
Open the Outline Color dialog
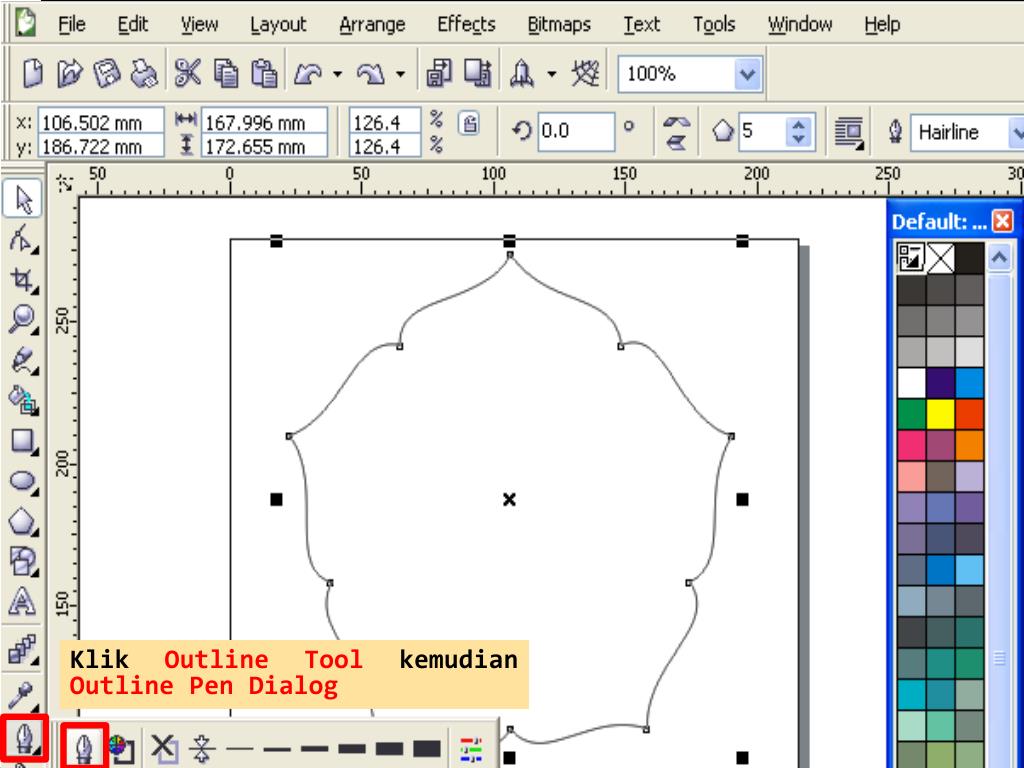tap(121, 749)
